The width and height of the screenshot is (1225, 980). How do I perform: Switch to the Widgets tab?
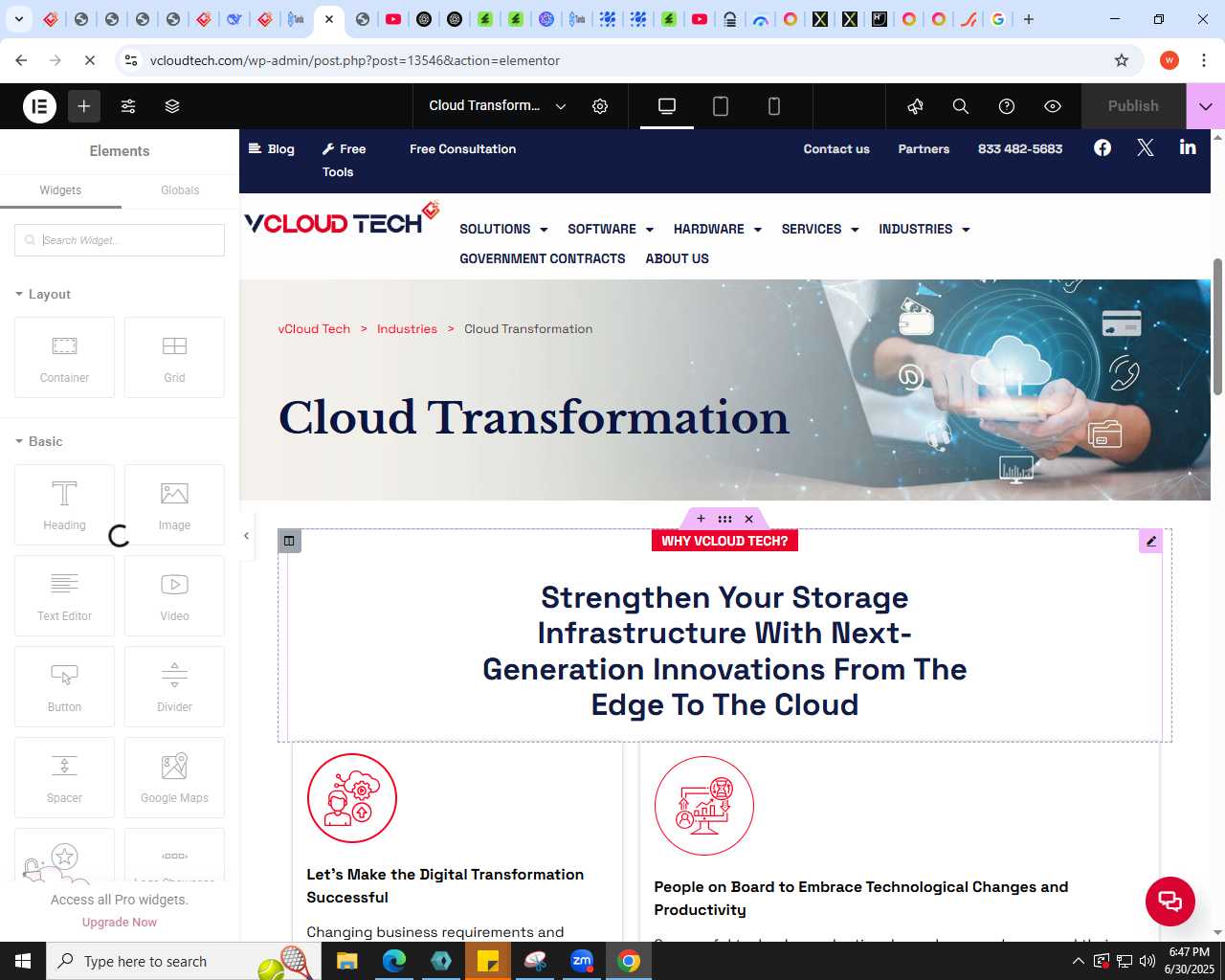click(x=60, y=190)
